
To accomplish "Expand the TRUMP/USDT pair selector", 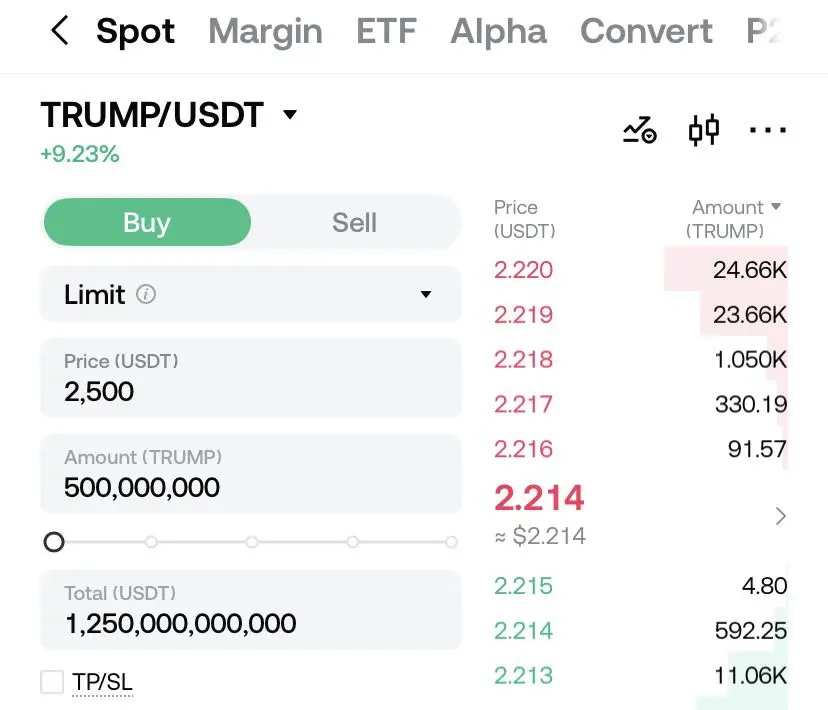I will [290, 114].
